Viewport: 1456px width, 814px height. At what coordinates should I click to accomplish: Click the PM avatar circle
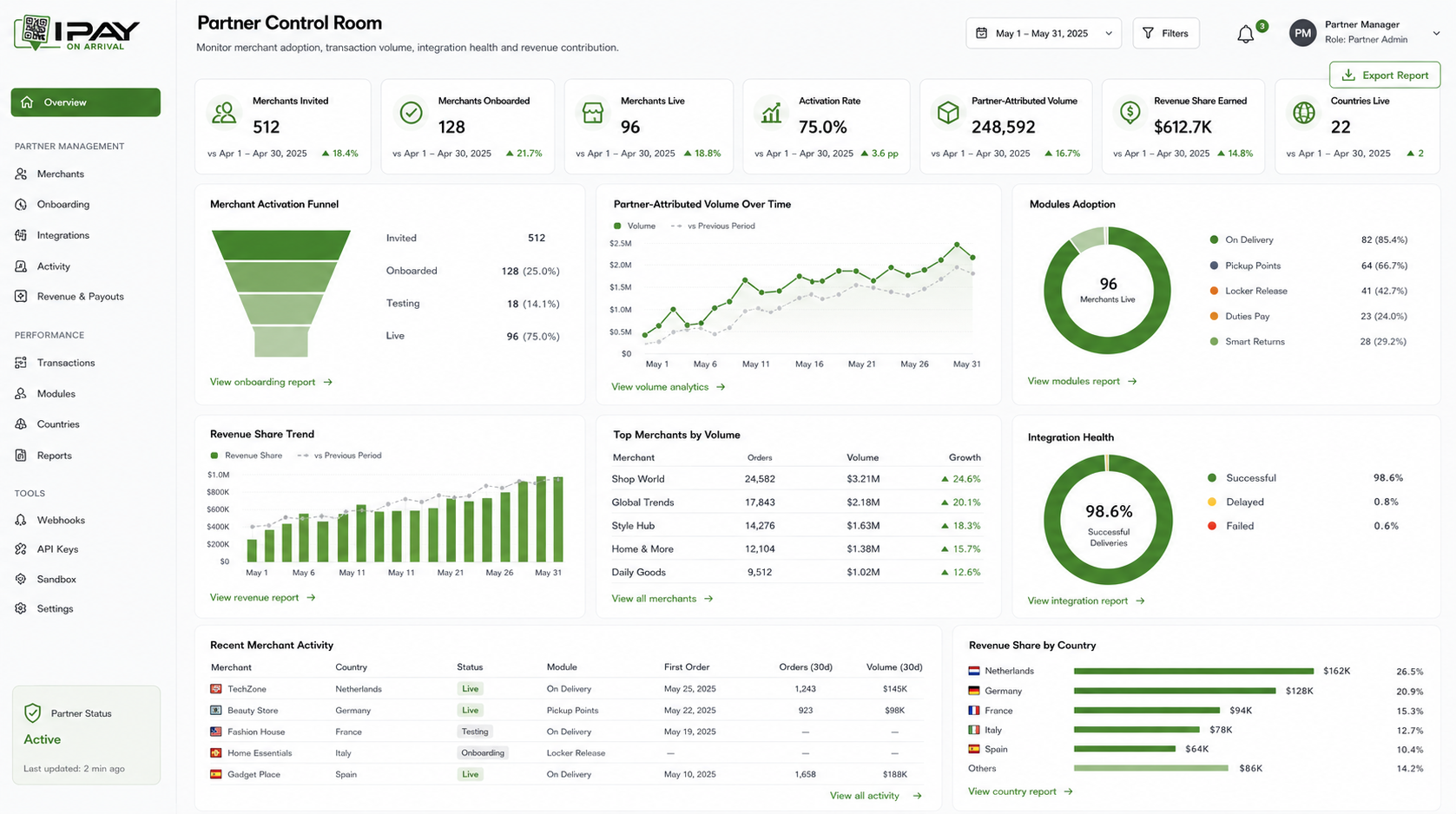click(1302, 34)
